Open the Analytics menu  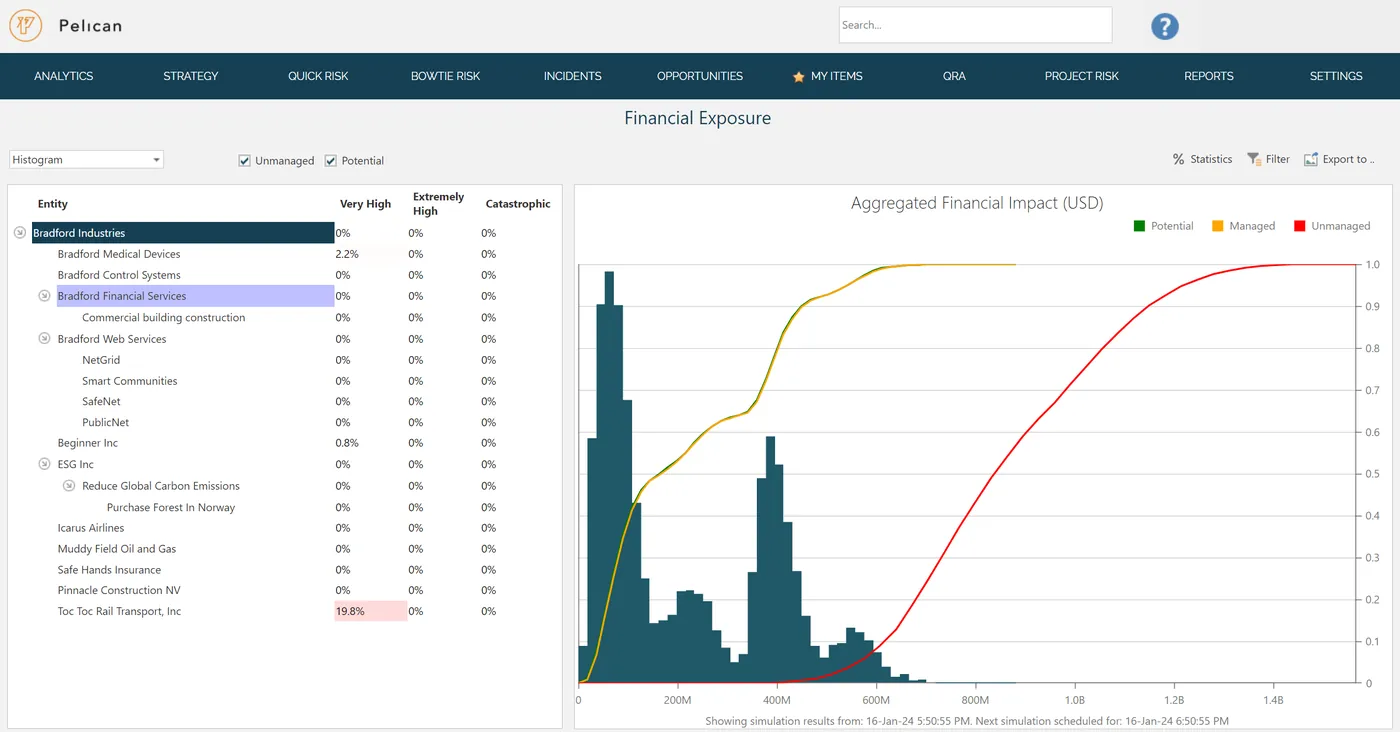(64, 76)
